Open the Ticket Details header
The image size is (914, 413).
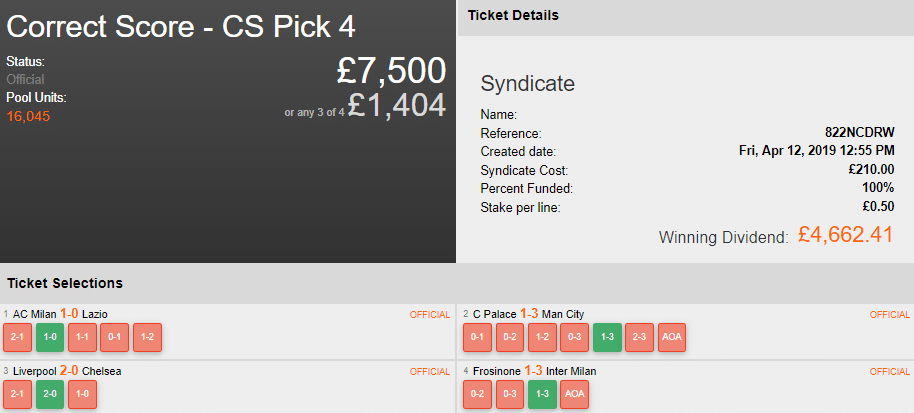(x=513, y=16)
